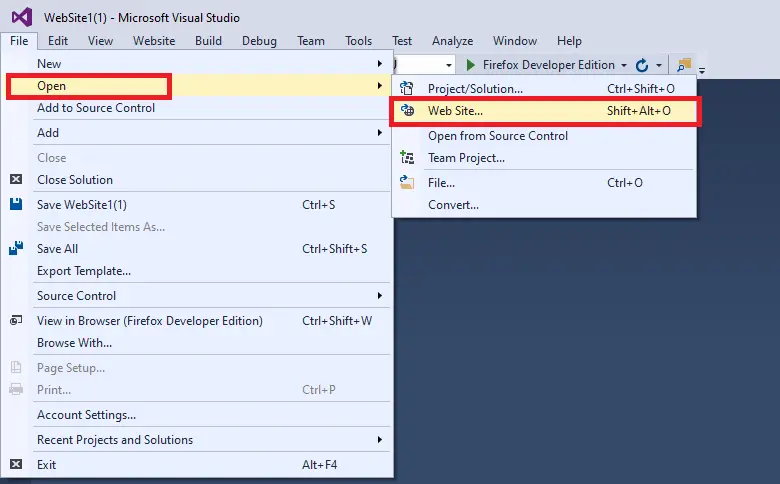Image resolution: width=780 pixels, height=484 pixels.
Task: Expand Recent Projects and Solutions arrow
Action: click(380, 439)
